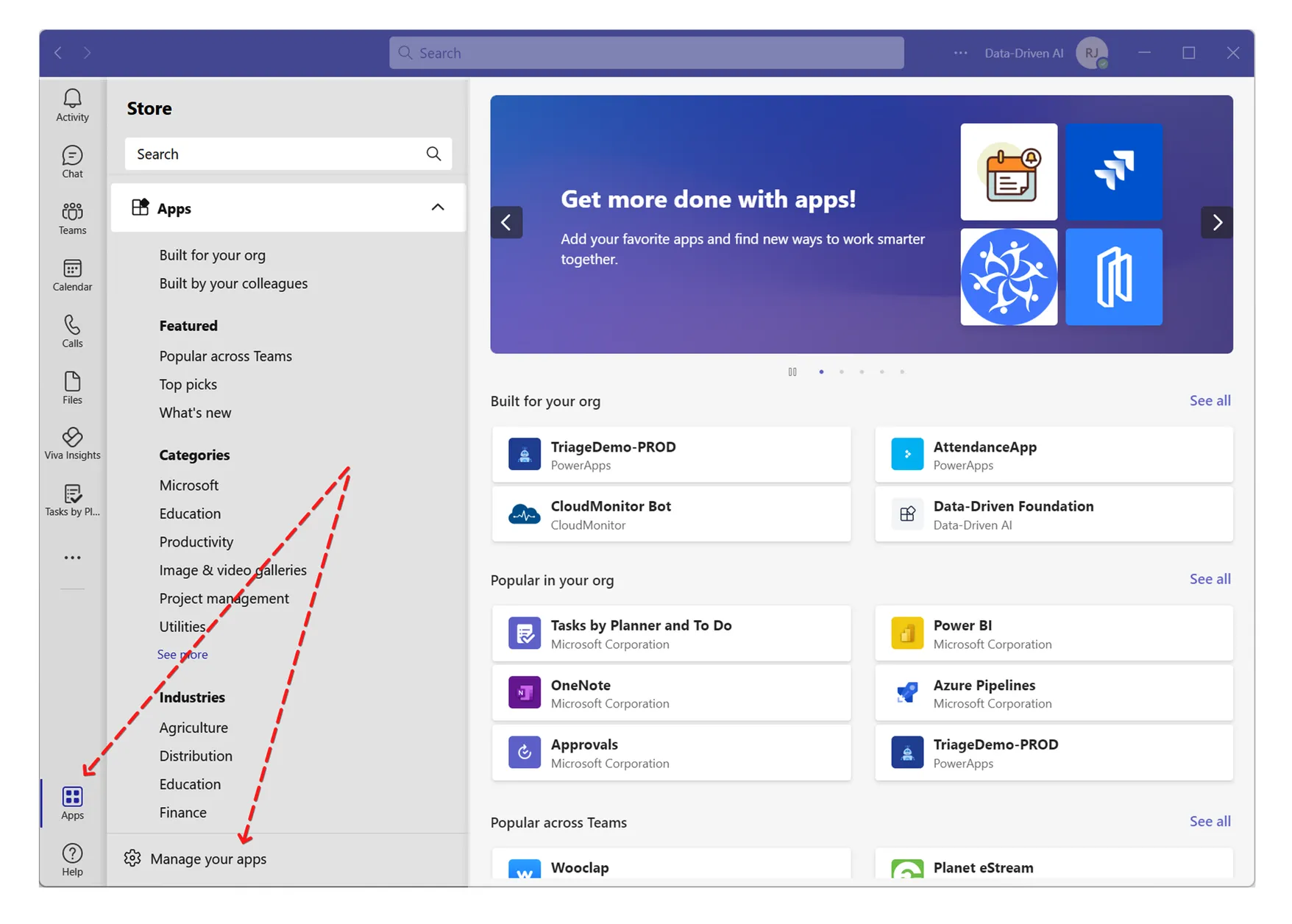Open the Approvals app icon

pos(525,752)
